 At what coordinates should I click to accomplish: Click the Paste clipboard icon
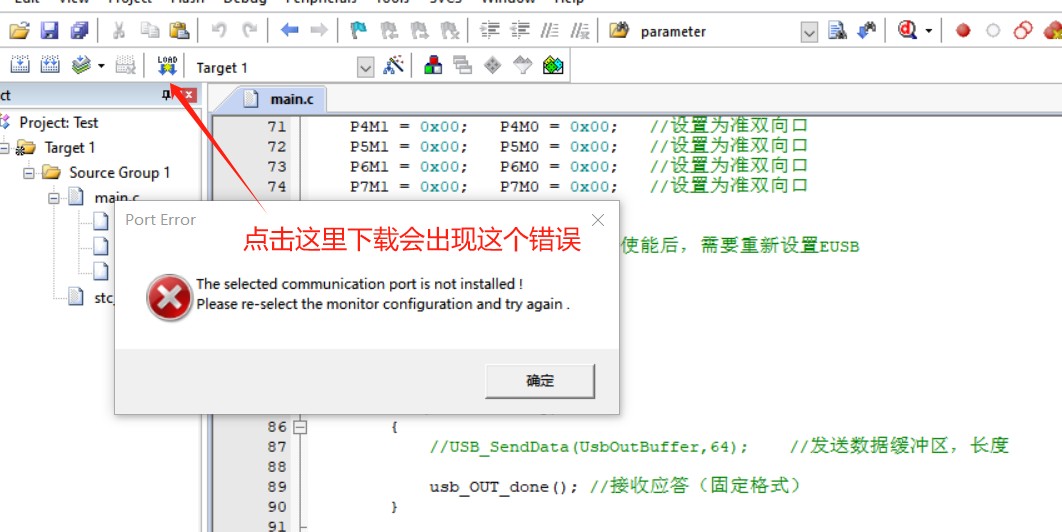[x=179, y=30]
